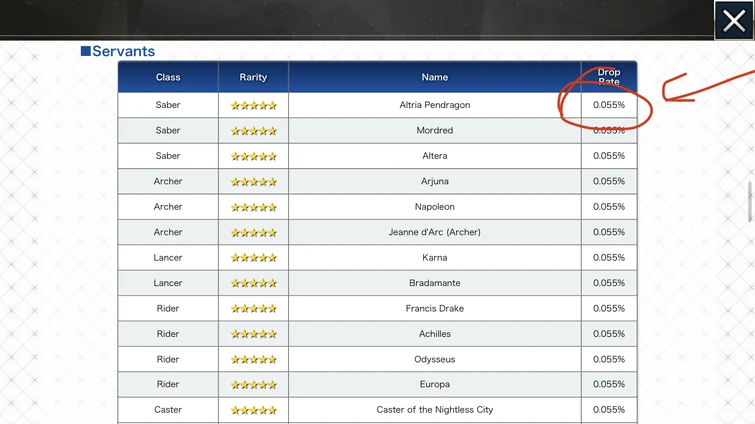Click the five-star rarity in Jeanne d'Arc's row
The width and height of the screenshot is (755, 424).
coord(254,232)
